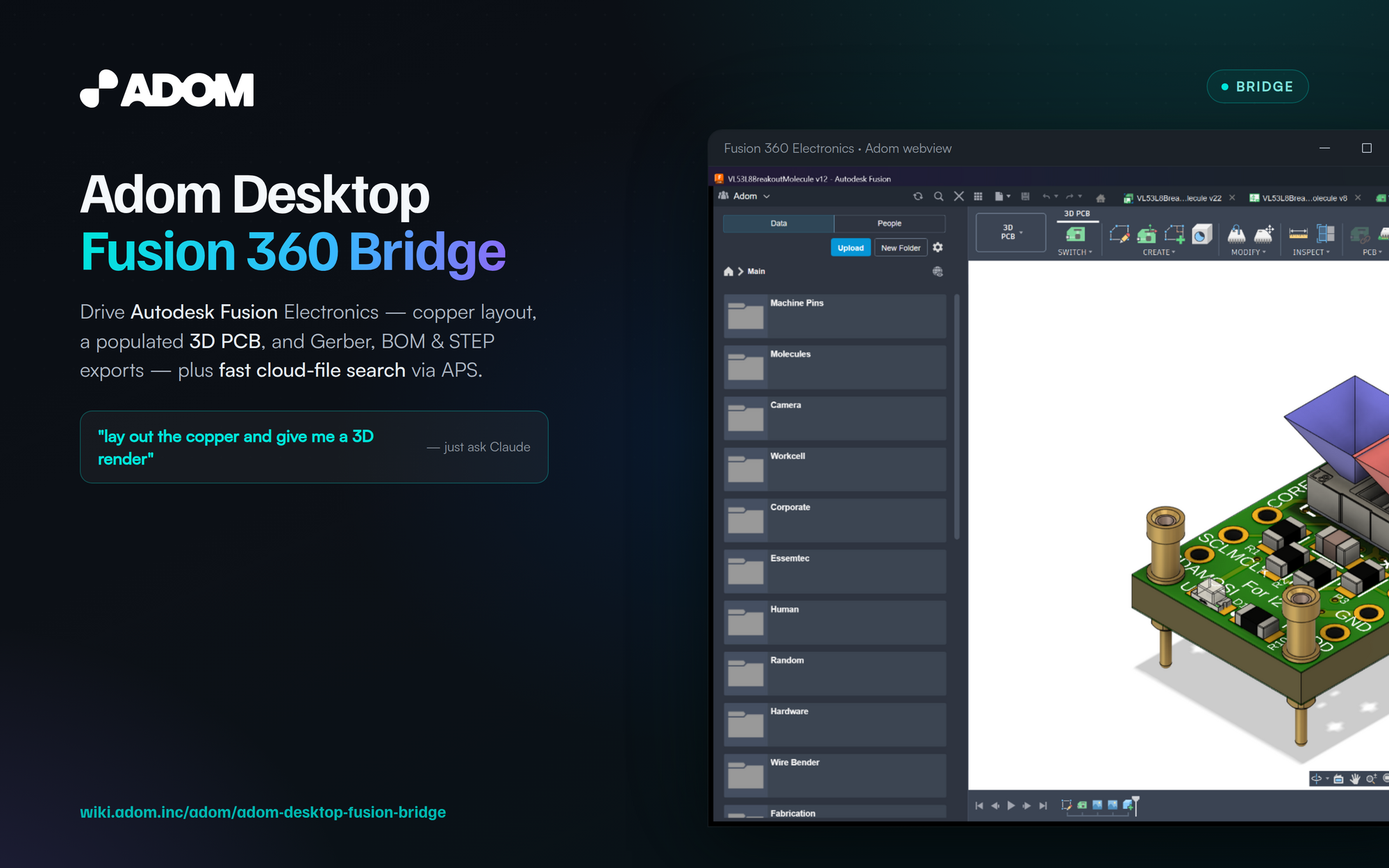Select the first sketch feature in timeline

[x=1067, y=806]
